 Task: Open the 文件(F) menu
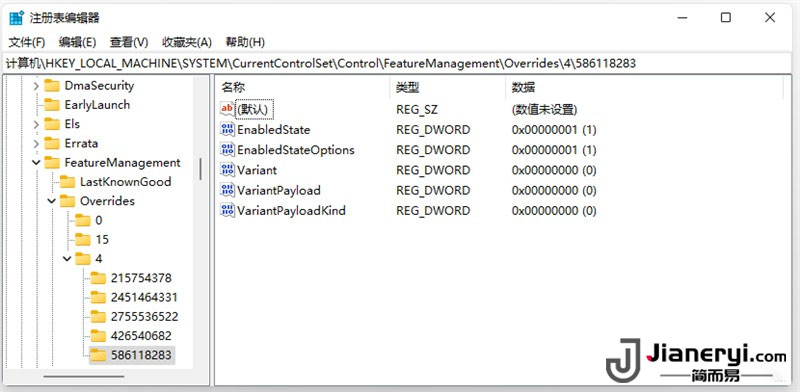pos(27,42)
